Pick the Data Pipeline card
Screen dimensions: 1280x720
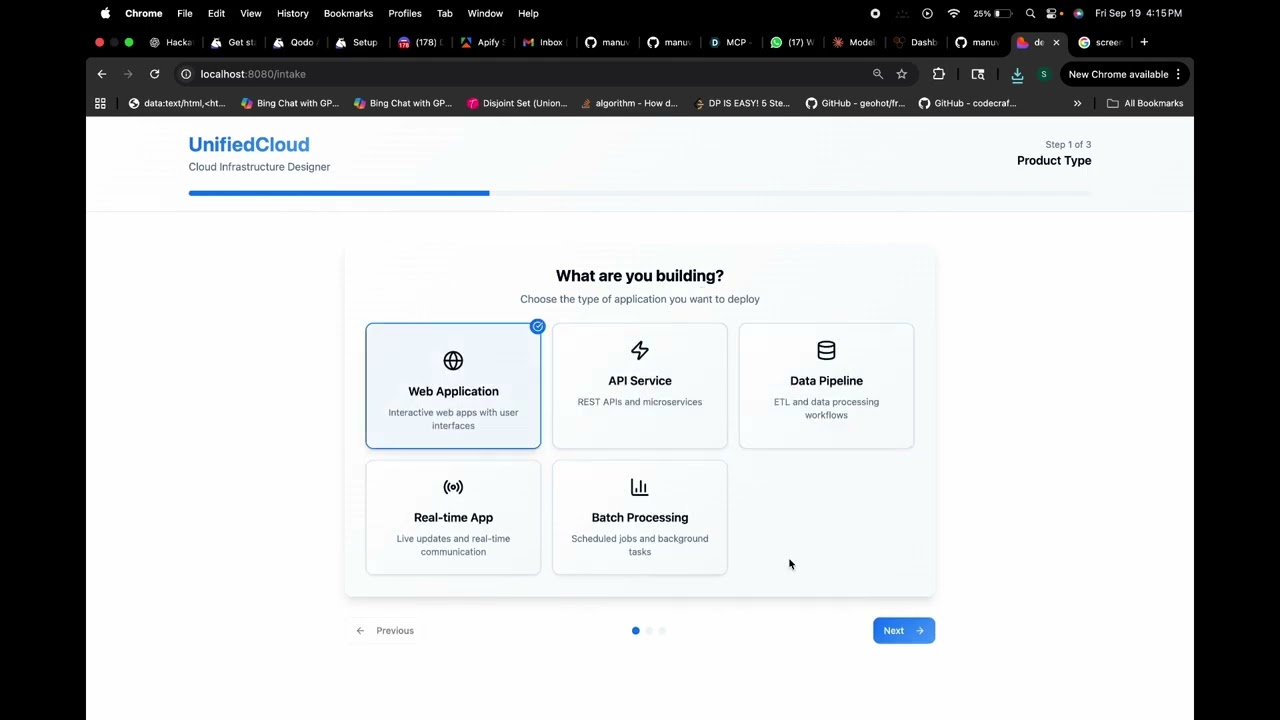pyautogui.click(x=826, y=386)
